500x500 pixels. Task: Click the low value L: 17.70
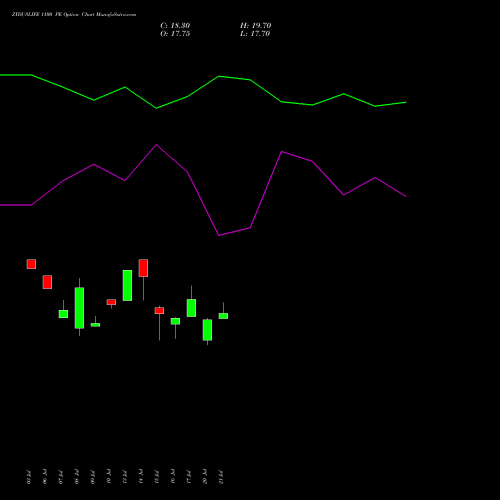pos(255,34)
